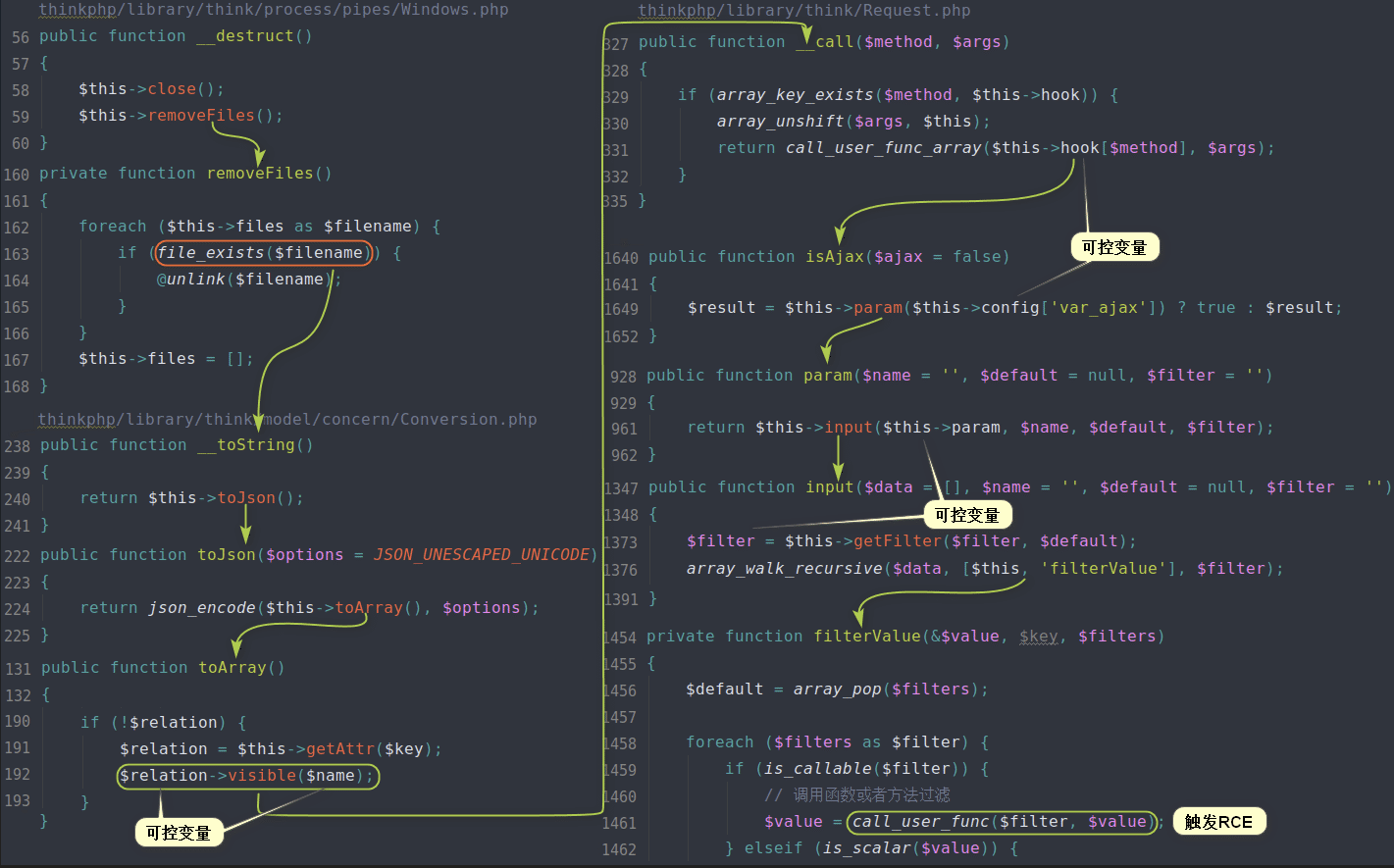Click toArray function definition on line 131
Screen dimensions: 1394x868
pos(232,668)
